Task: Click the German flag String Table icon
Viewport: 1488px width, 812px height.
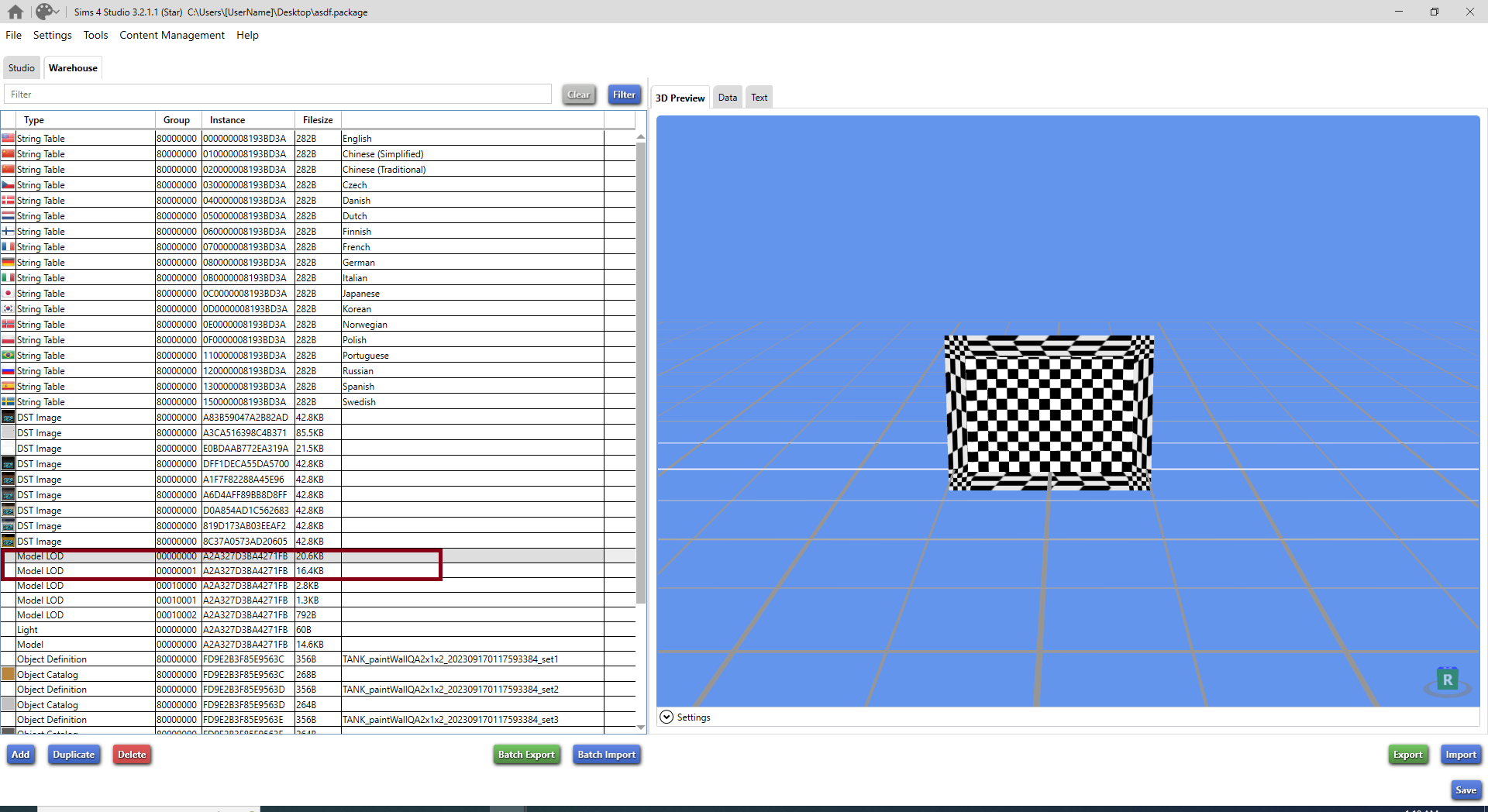Action: point(9,262)
